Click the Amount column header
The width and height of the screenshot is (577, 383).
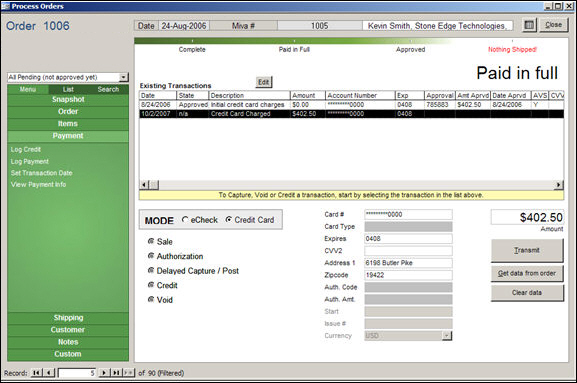click(x=307, y=96)
